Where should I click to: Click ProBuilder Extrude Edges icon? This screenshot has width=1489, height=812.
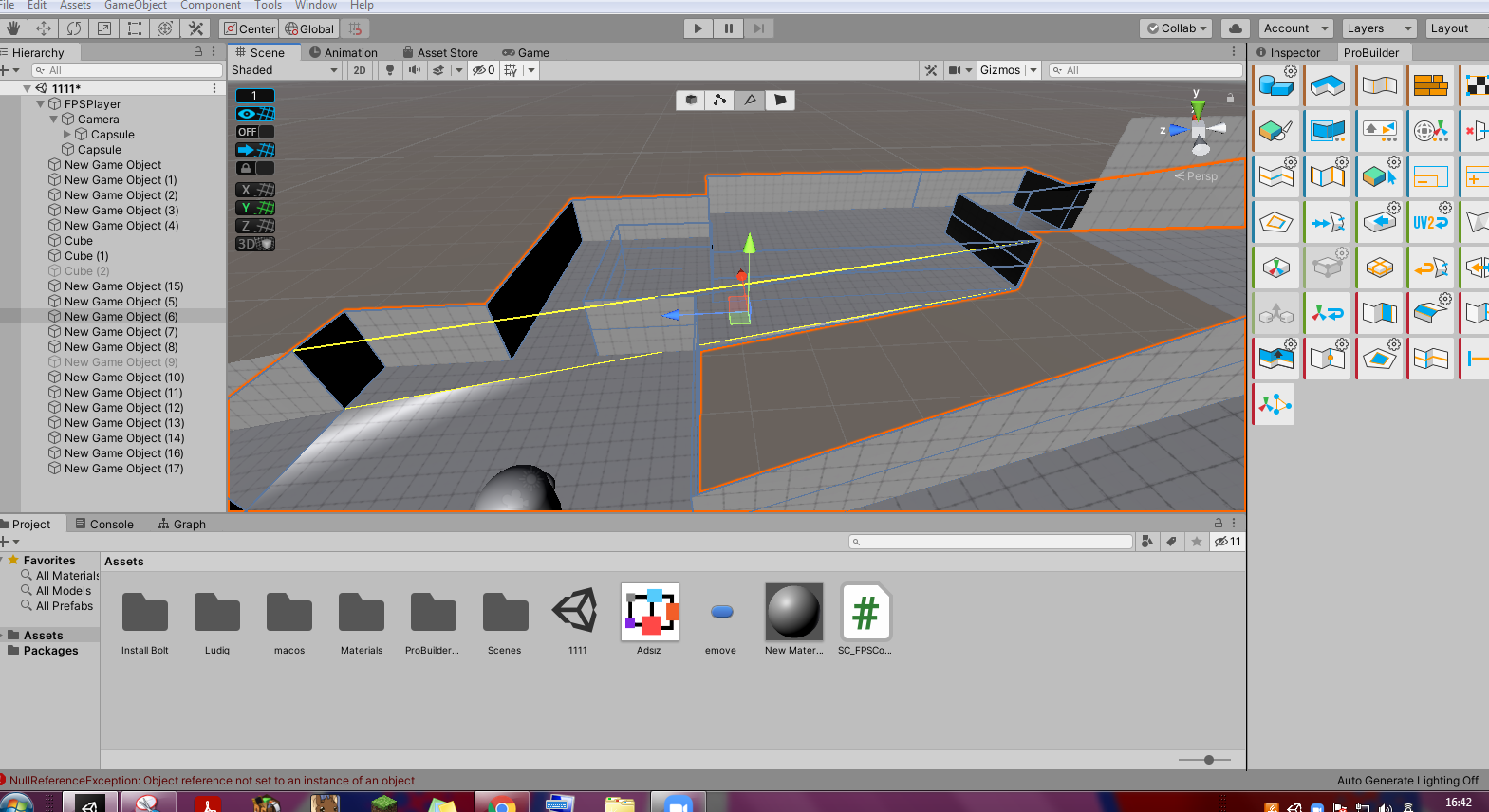(x=1276, y=358)
